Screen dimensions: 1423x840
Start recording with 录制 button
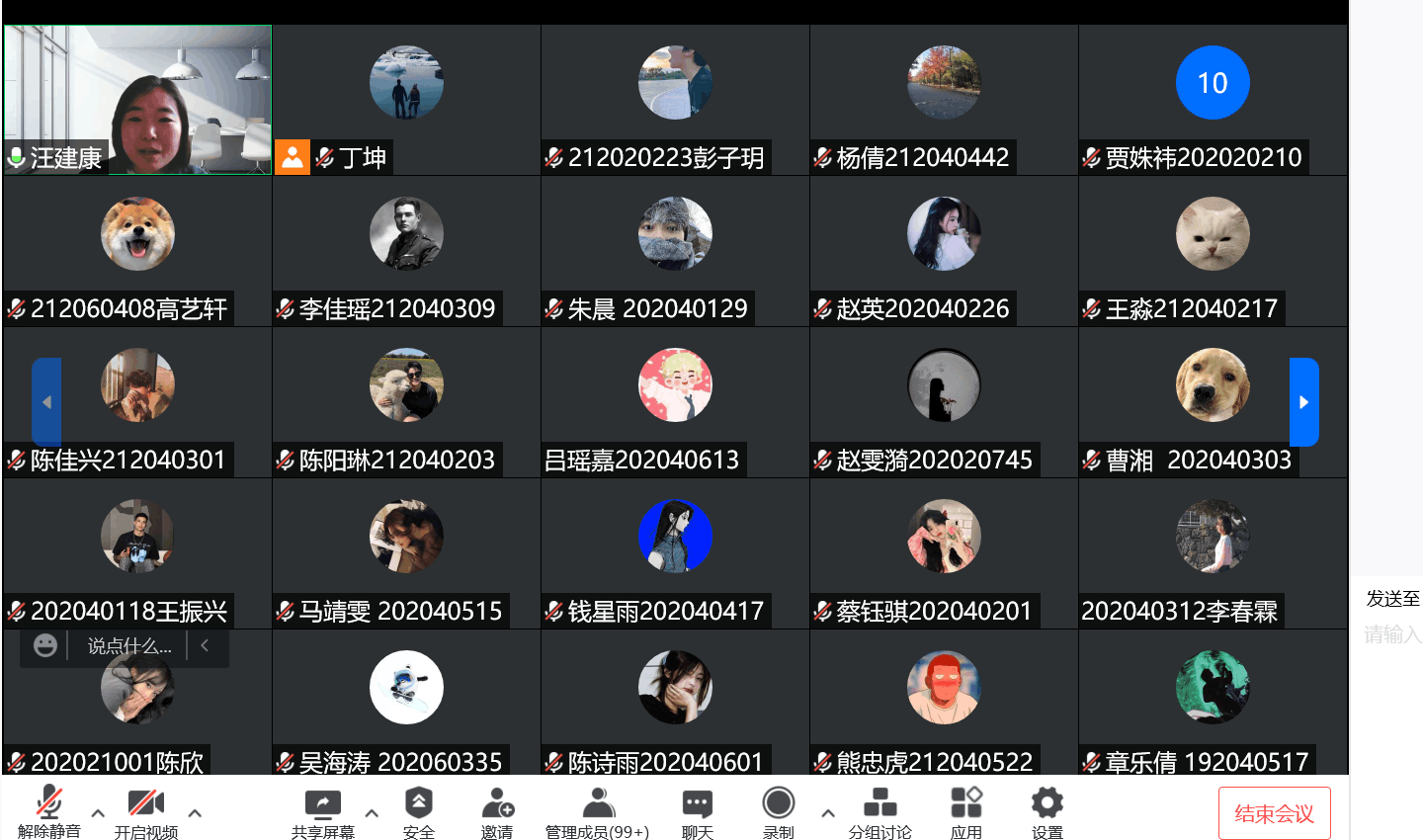pyautogui.click(x=778, y=804)
